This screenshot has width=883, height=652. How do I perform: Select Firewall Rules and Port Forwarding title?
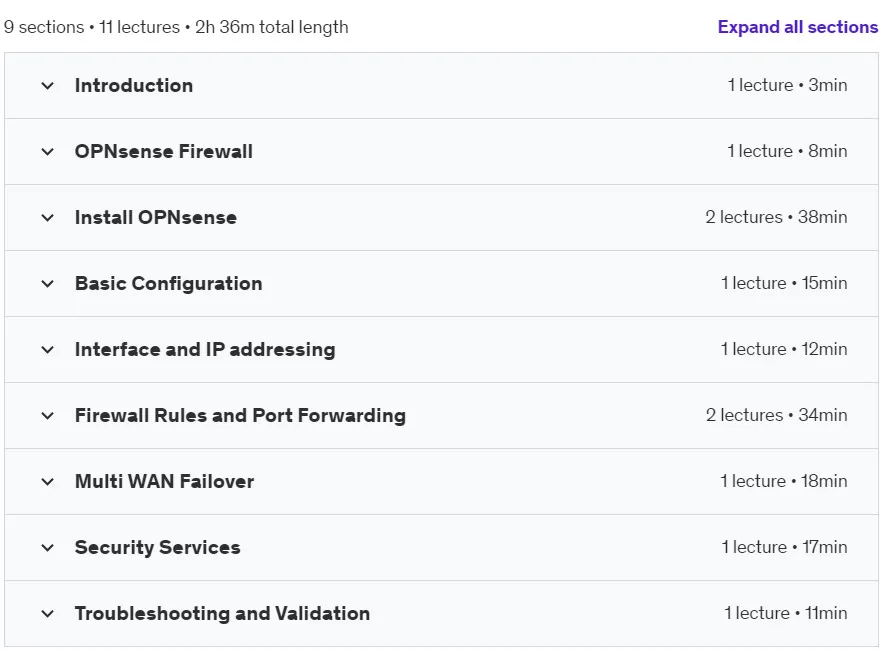240,416
